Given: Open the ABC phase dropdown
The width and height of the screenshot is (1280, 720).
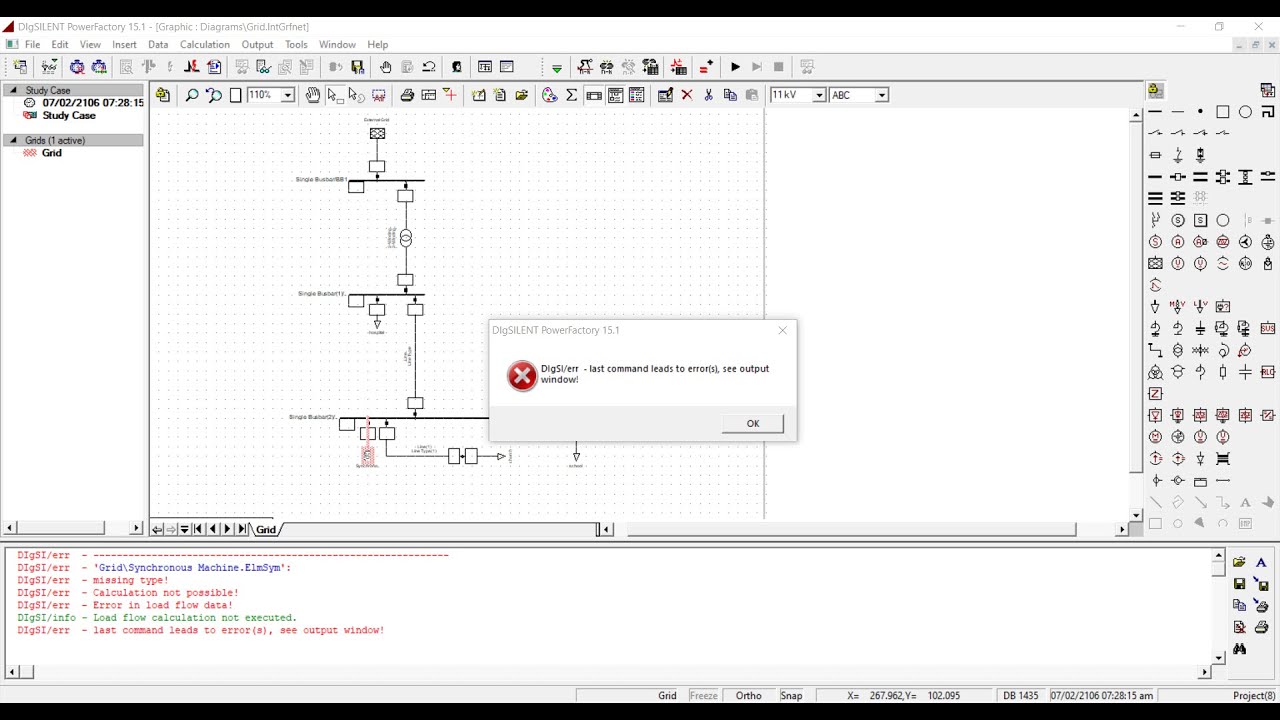Looking at the screenshot, I should click(881, 95).
